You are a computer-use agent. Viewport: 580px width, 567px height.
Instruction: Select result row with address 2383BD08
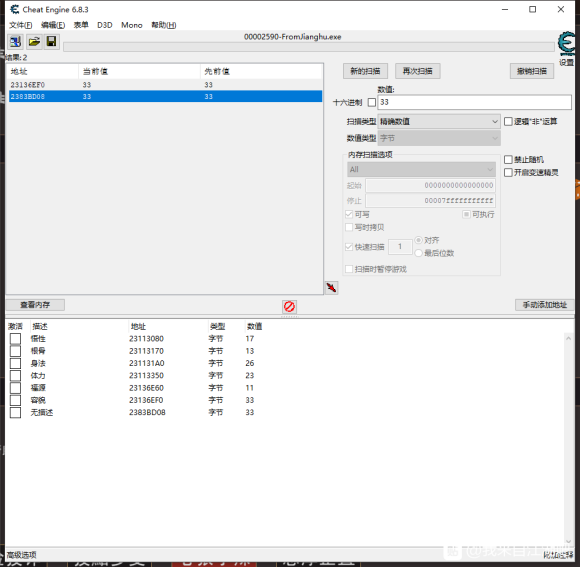pos(165,96)
